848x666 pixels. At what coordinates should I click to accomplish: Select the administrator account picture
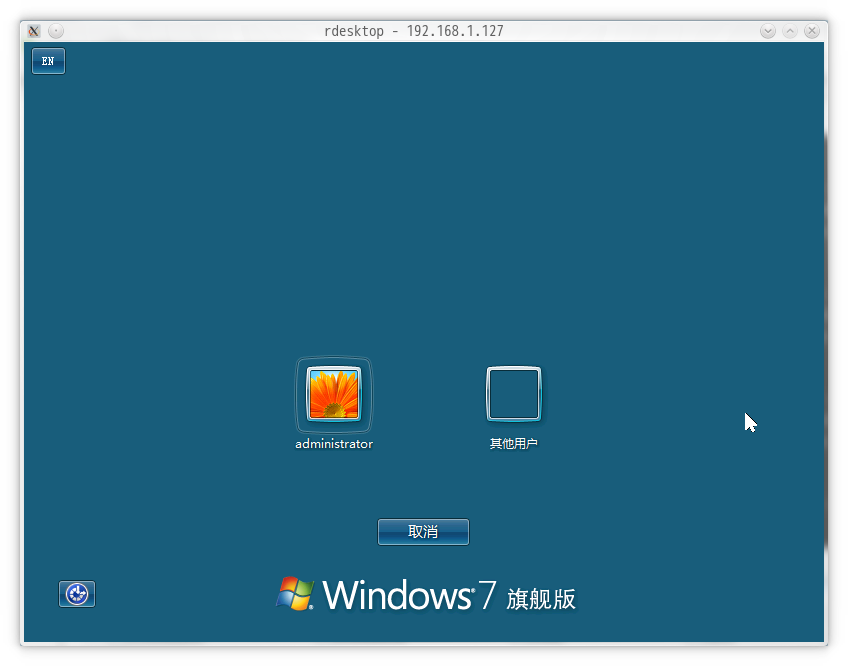click(334, 394)
